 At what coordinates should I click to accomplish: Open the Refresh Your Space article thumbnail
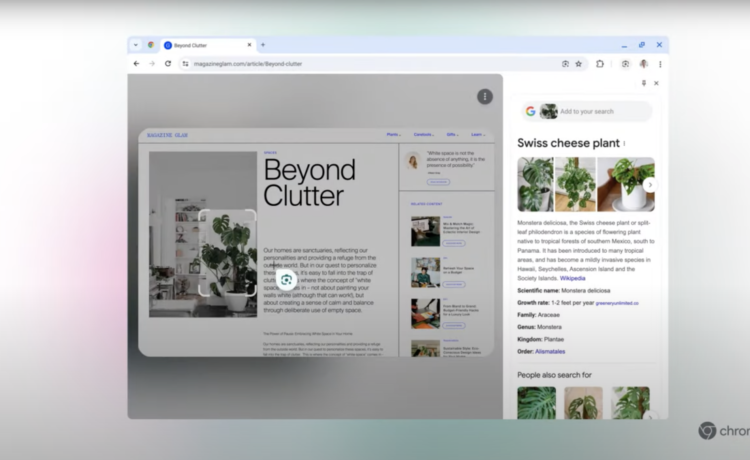click(425, 273)
